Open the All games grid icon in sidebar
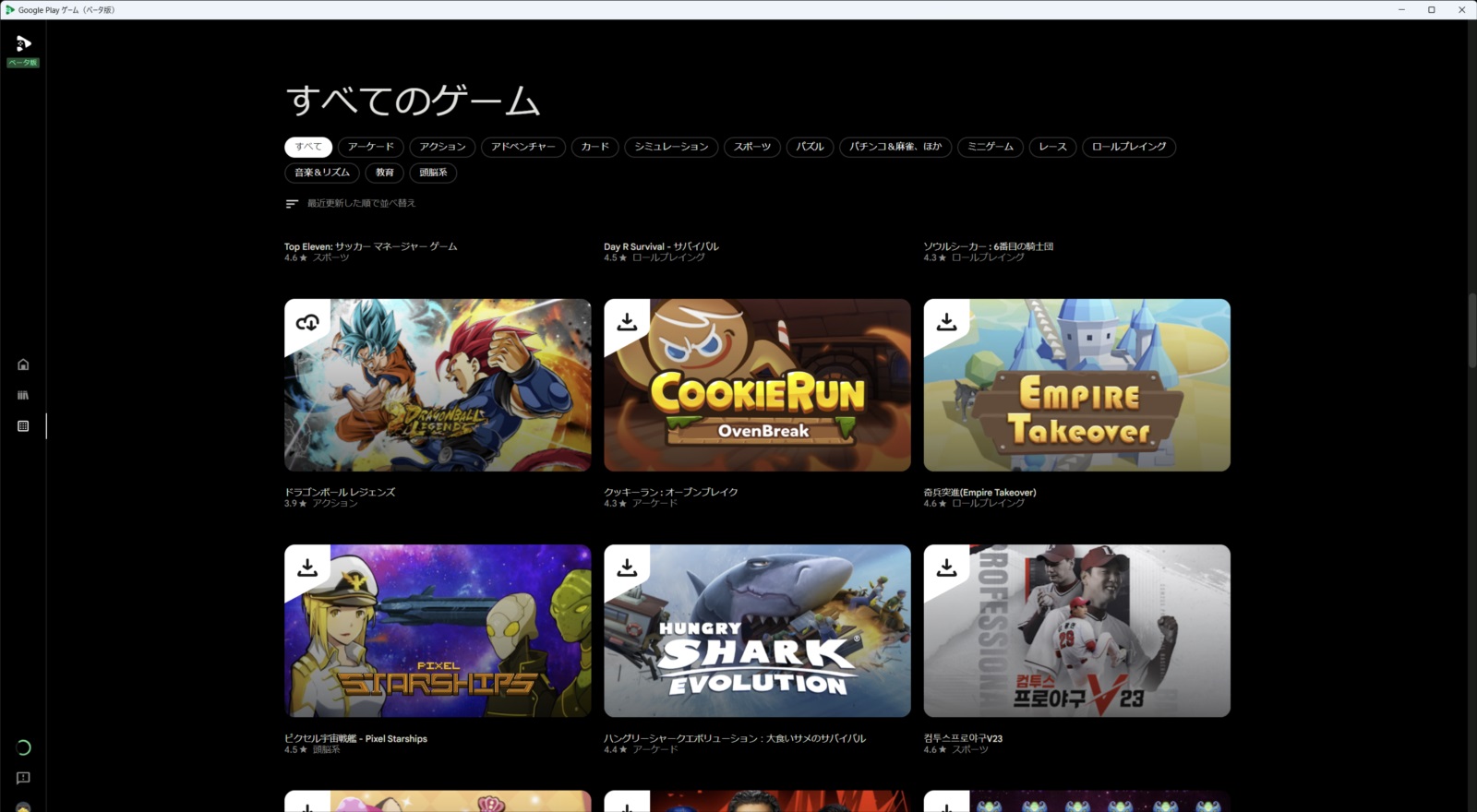The height and width of the screenshot is (812, 1477). tap(23, 426)
